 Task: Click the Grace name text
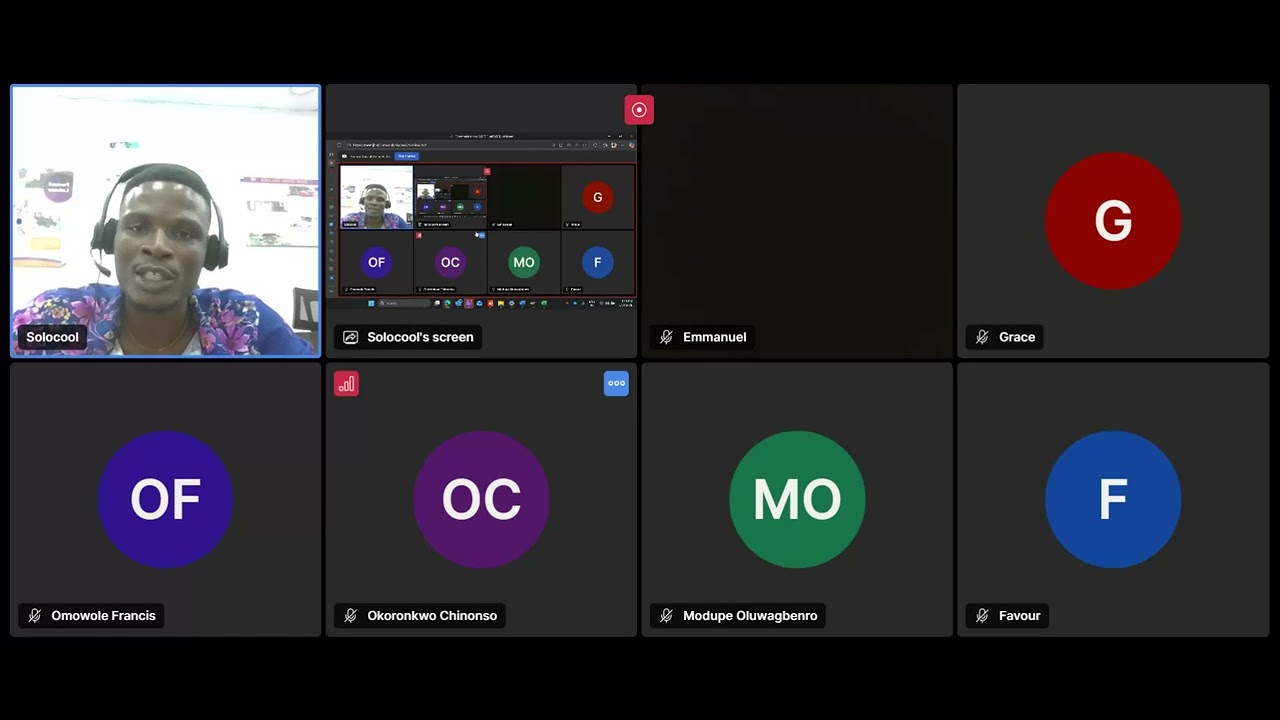coord(1016,337)
